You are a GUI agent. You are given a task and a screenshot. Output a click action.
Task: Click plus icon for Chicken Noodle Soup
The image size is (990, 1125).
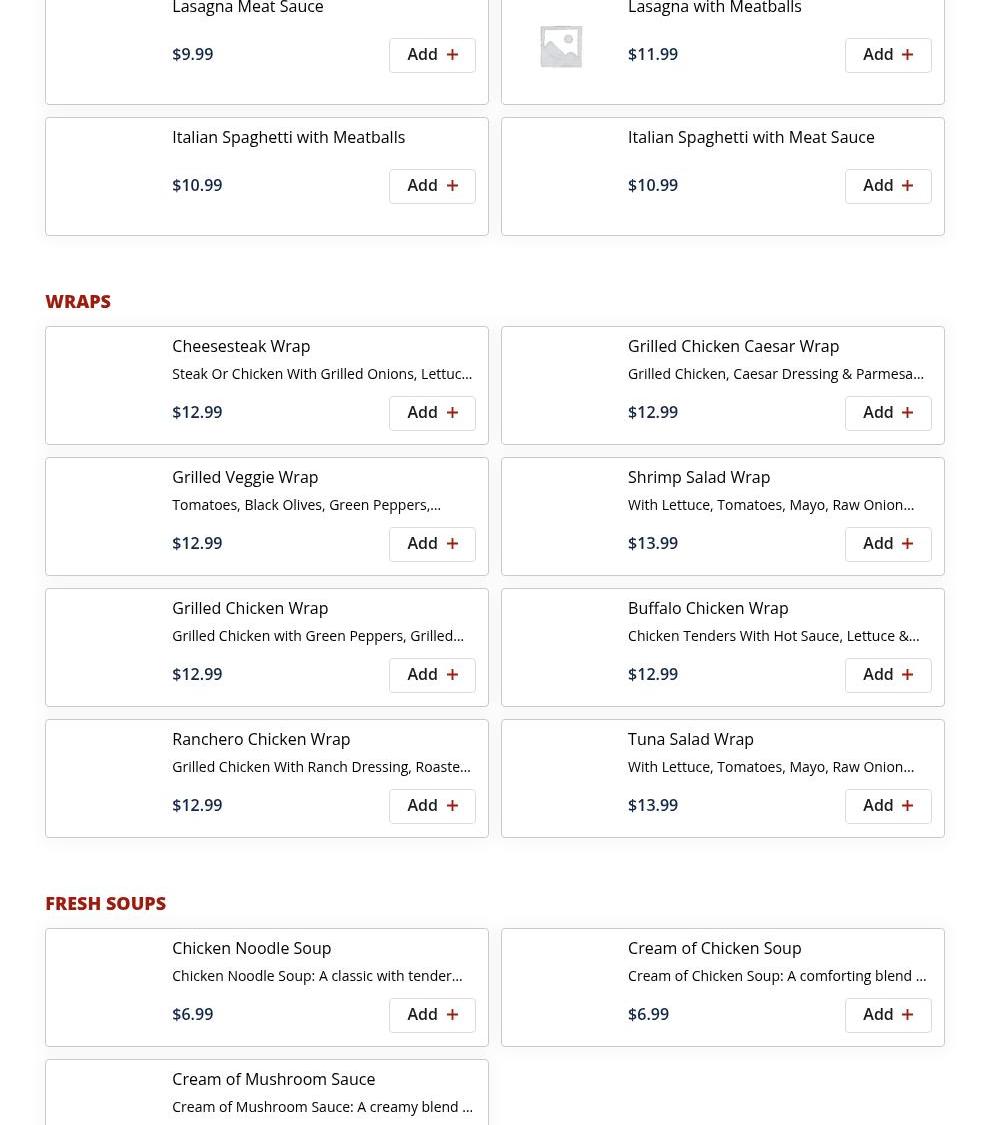[452, 1015]
